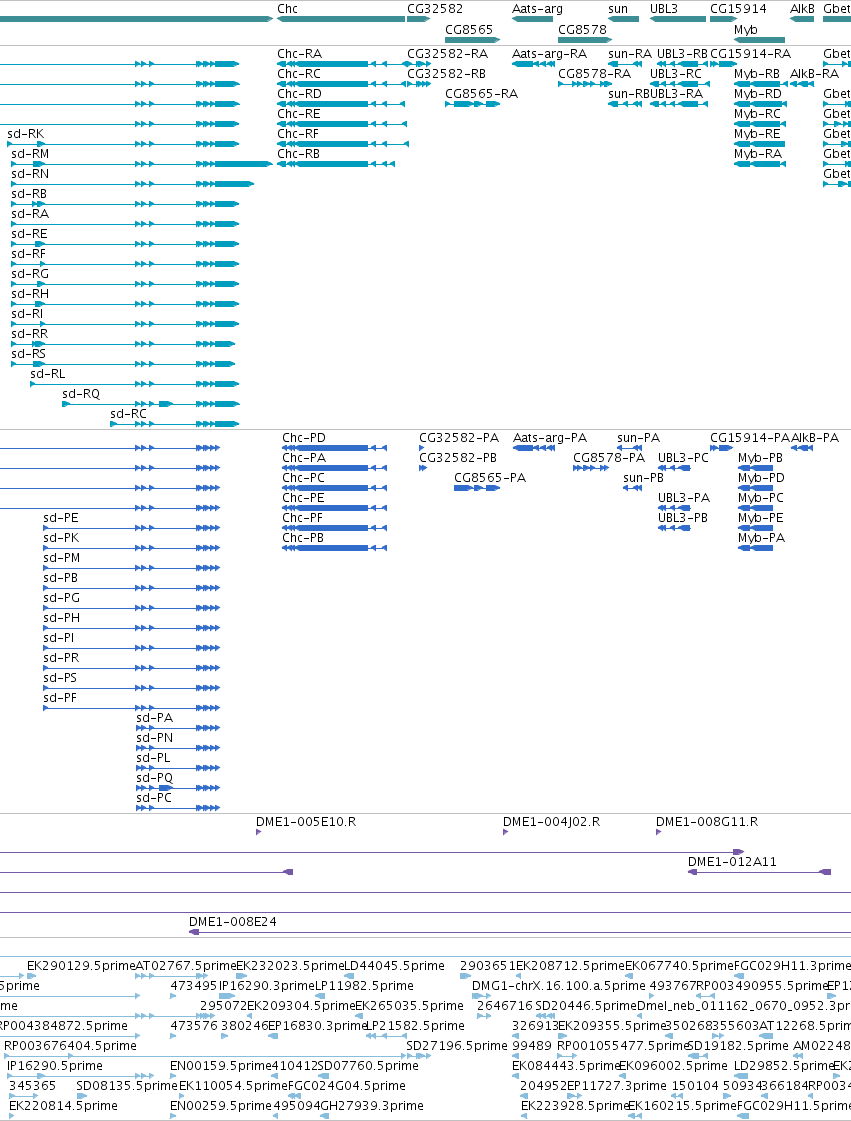This screenshot has height=1121, width=851.
Task: Click protein label CG15914-PA
Action: 750,438
